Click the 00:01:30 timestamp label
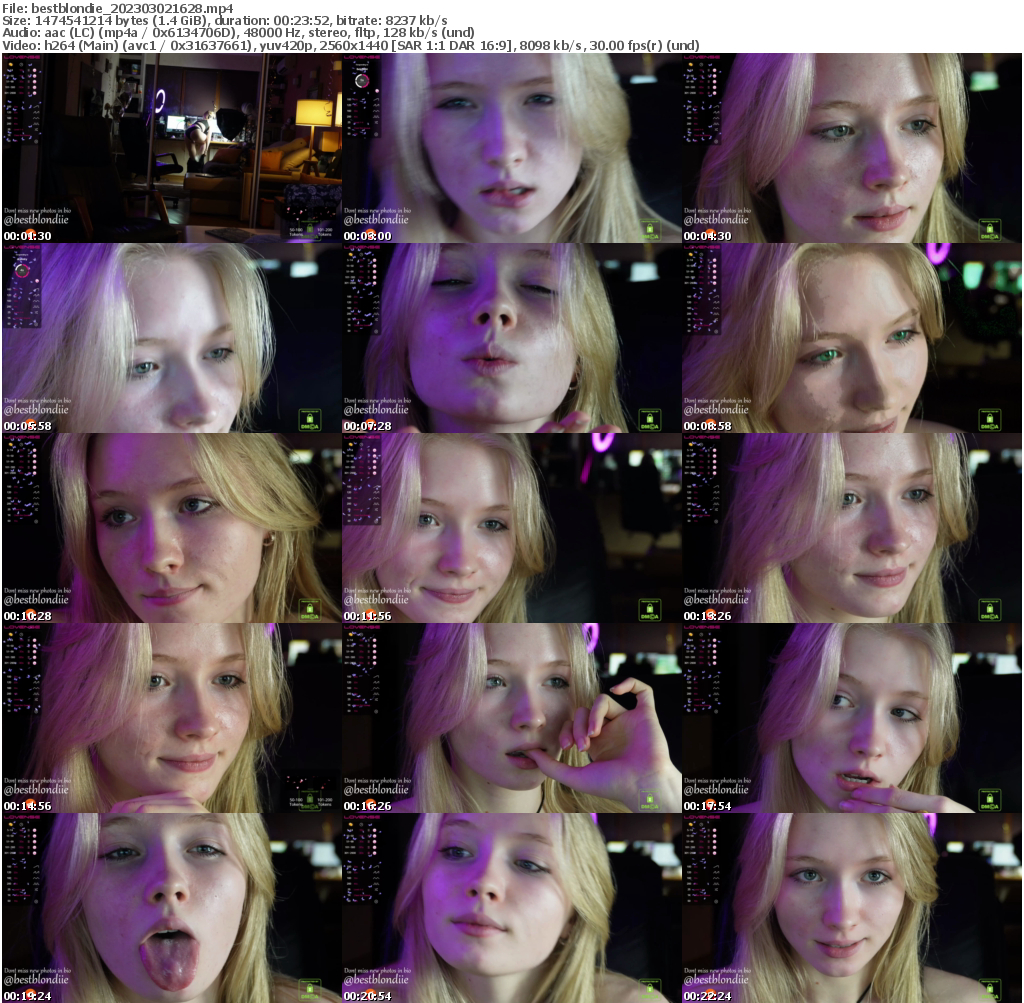This screenshot has width=1024, height=1003. tap(27, 236)
